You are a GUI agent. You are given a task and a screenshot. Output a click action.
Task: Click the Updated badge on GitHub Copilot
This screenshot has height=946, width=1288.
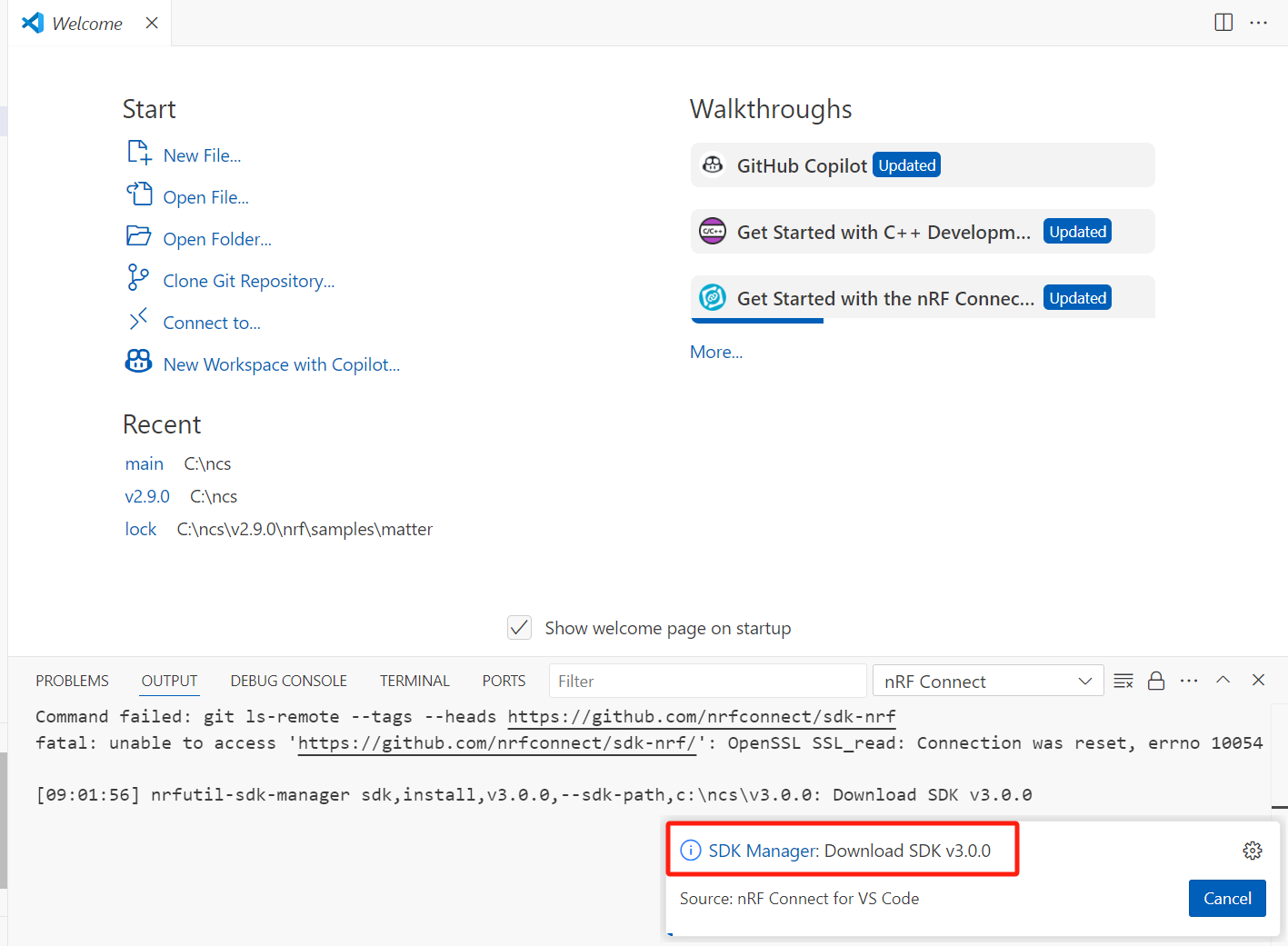point(907,164)
